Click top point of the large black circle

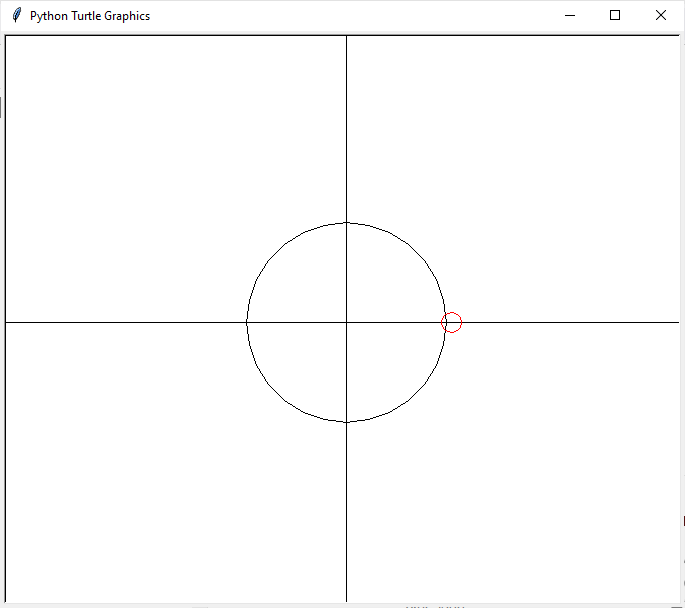[346, 223]
